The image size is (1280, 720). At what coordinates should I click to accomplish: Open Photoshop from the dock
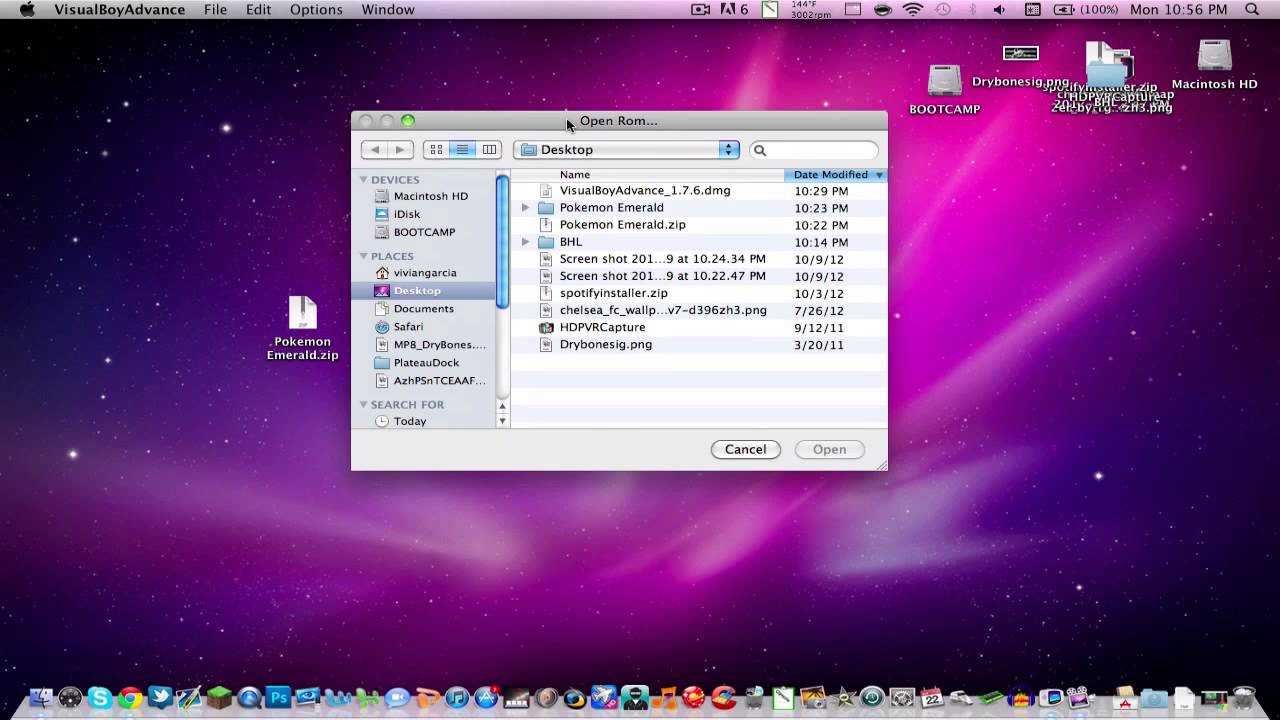pyautogui.click(x=278, y=697)
